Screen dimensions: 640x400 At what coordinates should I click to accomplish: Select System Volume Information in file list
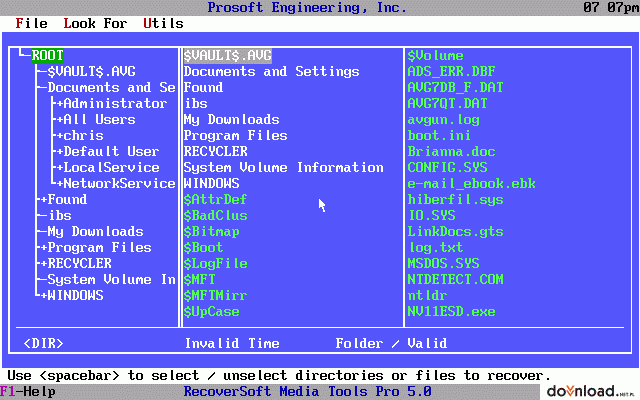click(284, 167)
